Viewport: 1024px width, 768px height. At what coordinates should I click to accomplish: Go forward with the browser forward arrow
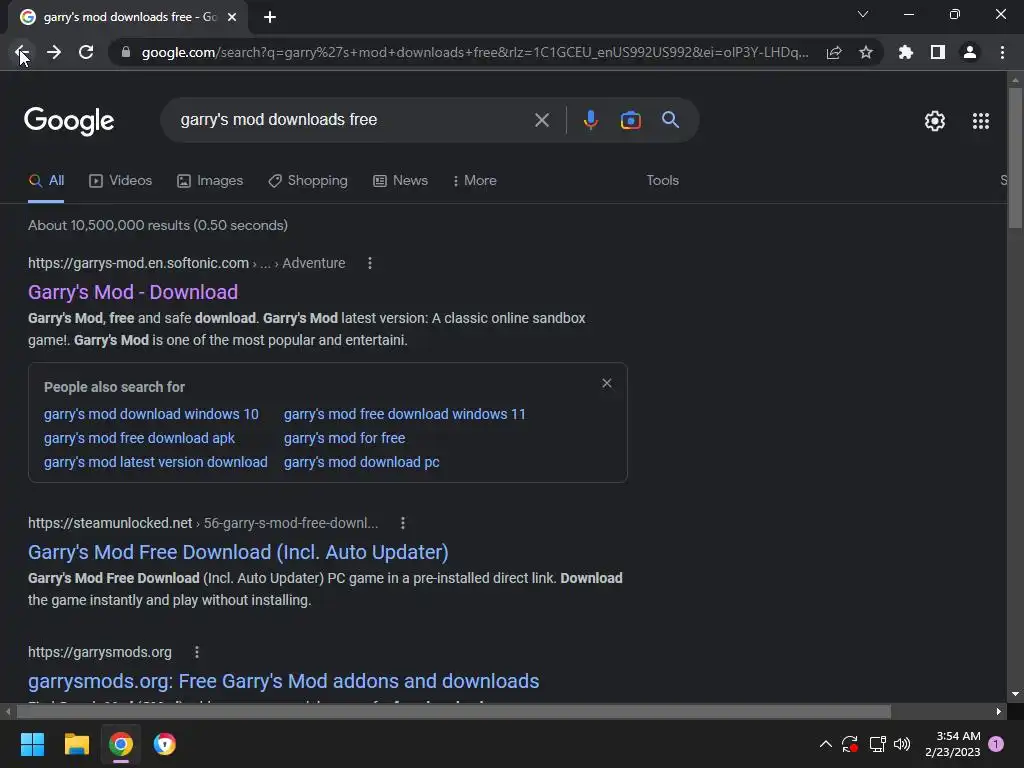click(x=54, y=52)
